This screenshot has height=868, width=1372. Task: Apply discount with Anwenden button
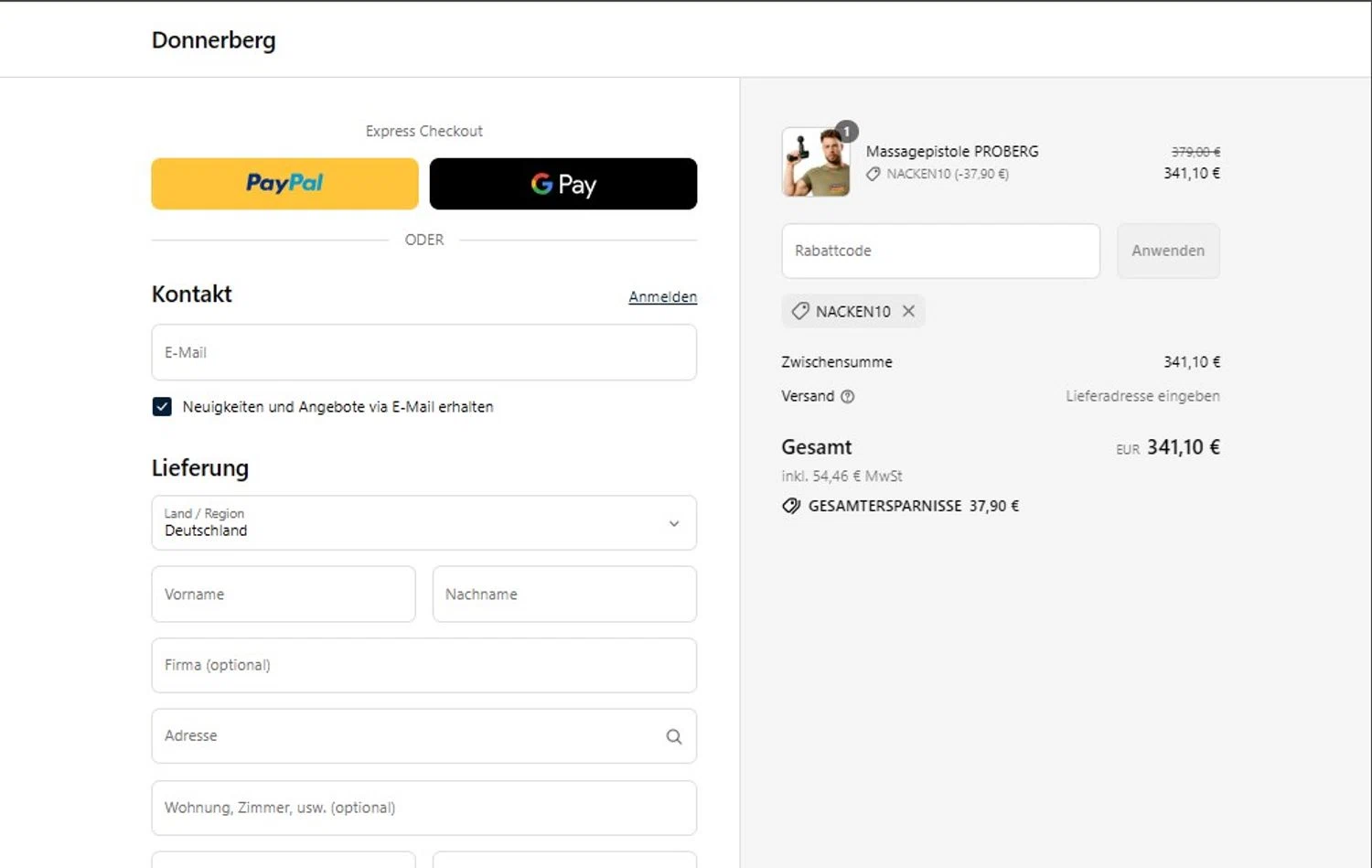pyautogui.click(x=1168, y=251)
